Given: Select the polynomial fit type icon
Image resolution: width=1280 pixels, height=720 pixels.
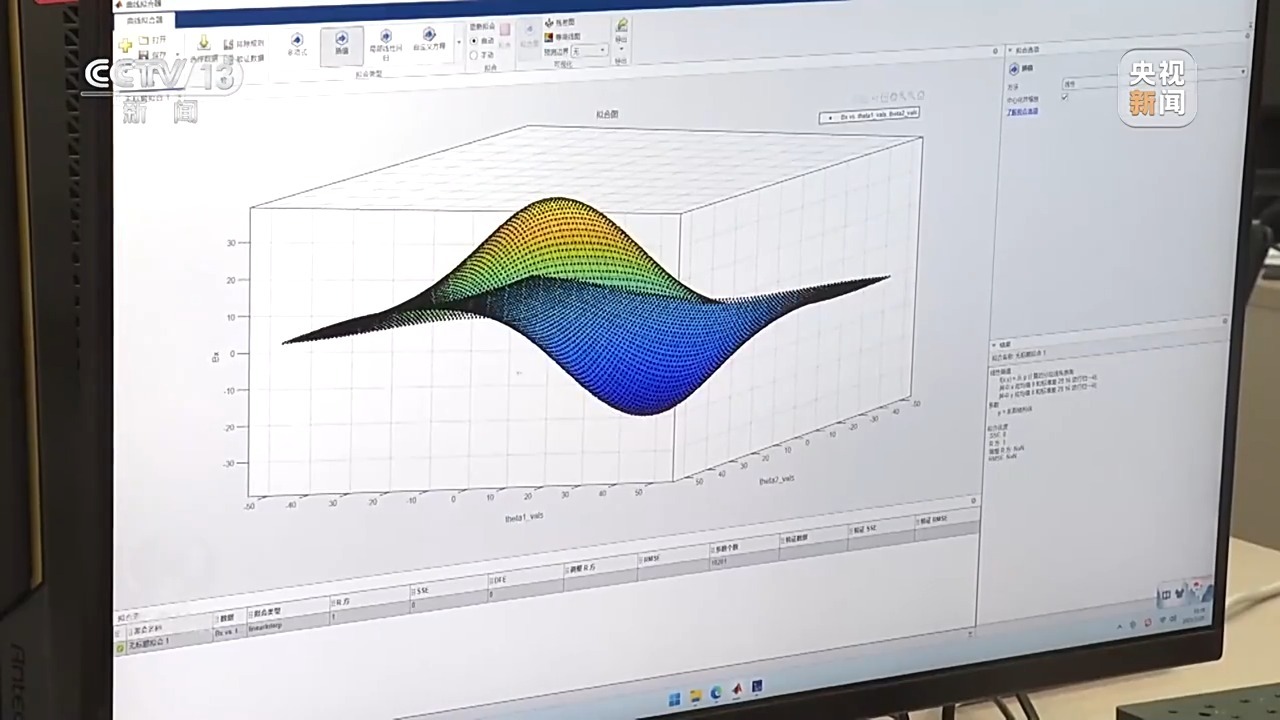Looking at the screenshot, I should pyautogui.click(x=296, y=42).
